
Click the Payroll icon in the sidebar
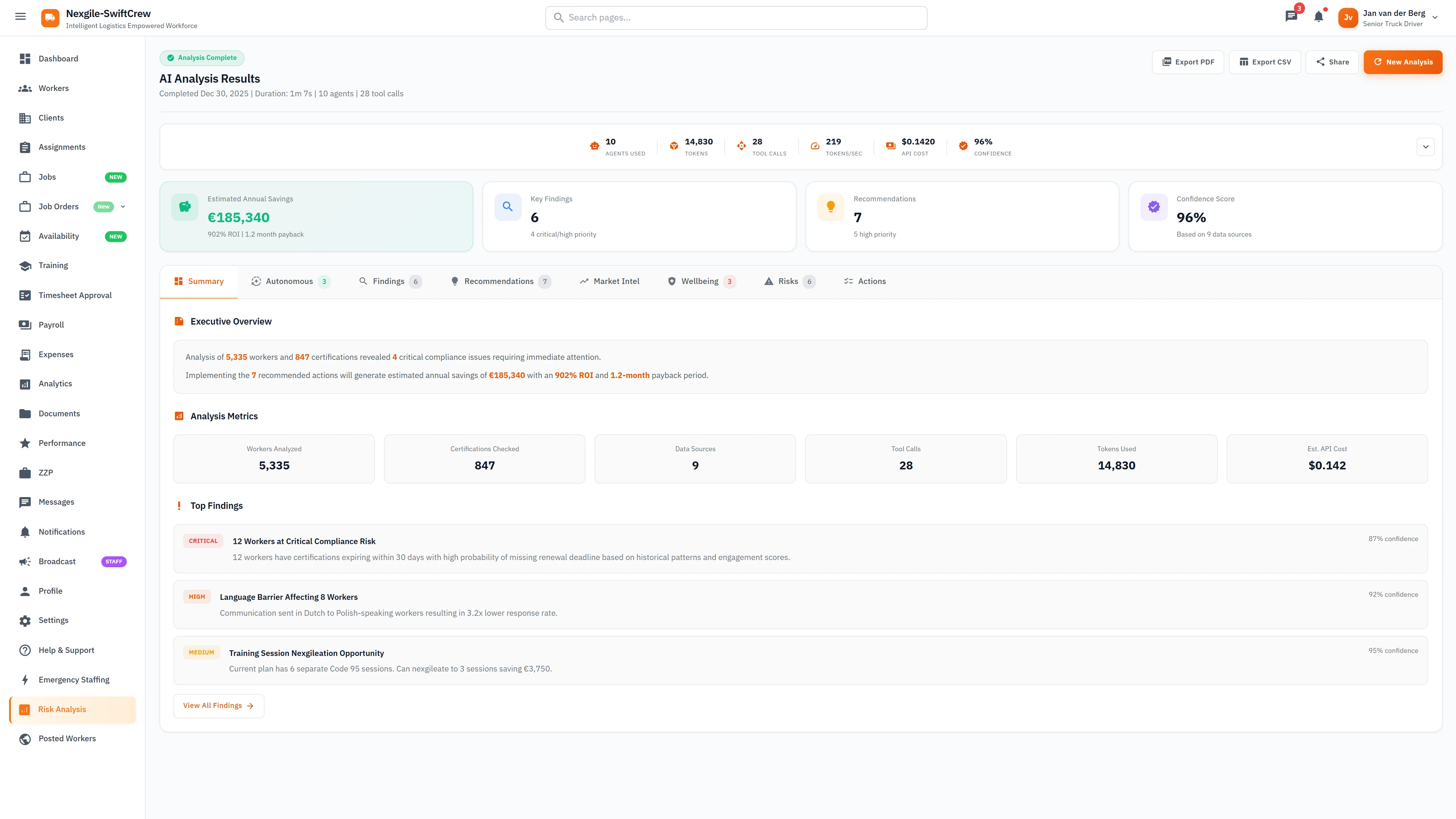pos(25,325)
